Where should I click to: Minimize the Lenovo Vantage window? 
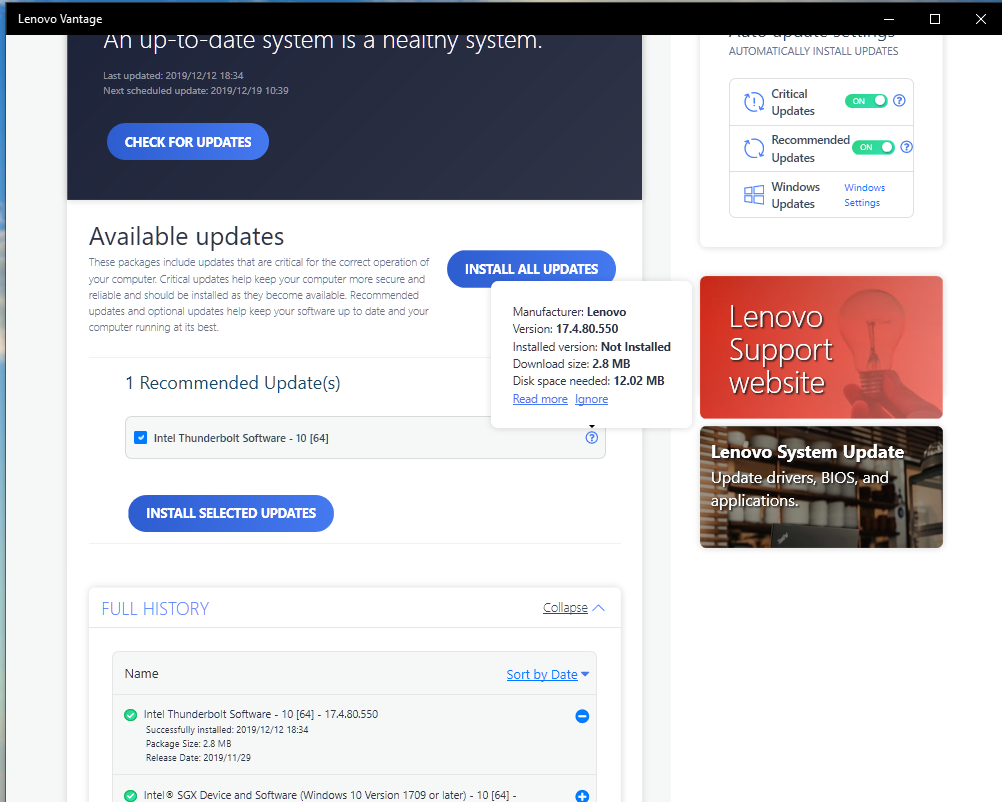tap(889, 19)
